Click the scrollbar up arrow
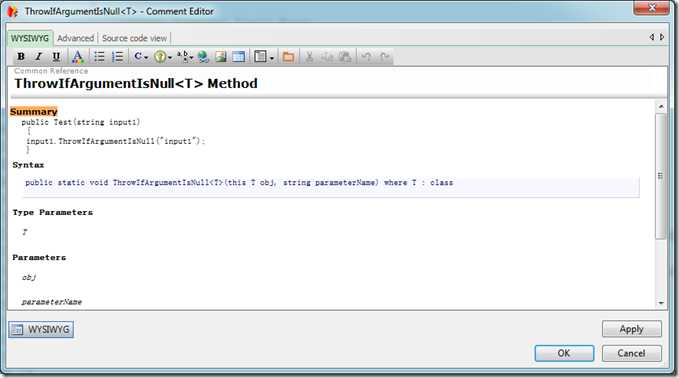Viewport: 679px width, 378px height. coord(661,107)
